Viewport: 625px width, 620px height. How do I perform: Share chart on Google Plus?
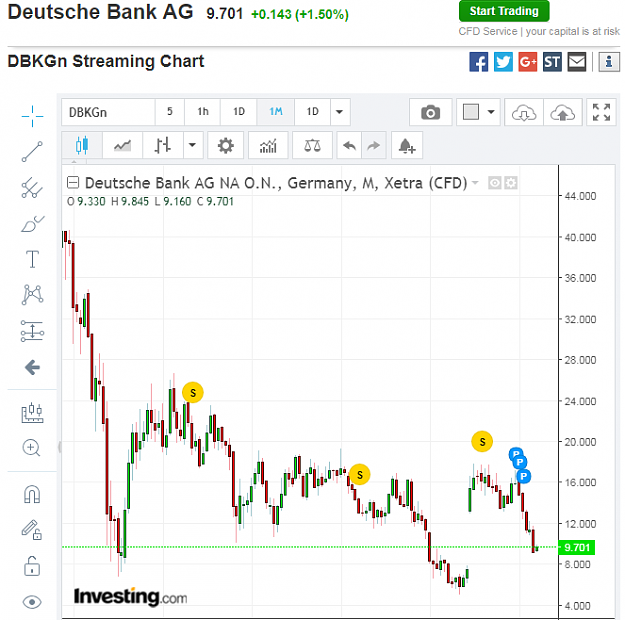[528, 62]
